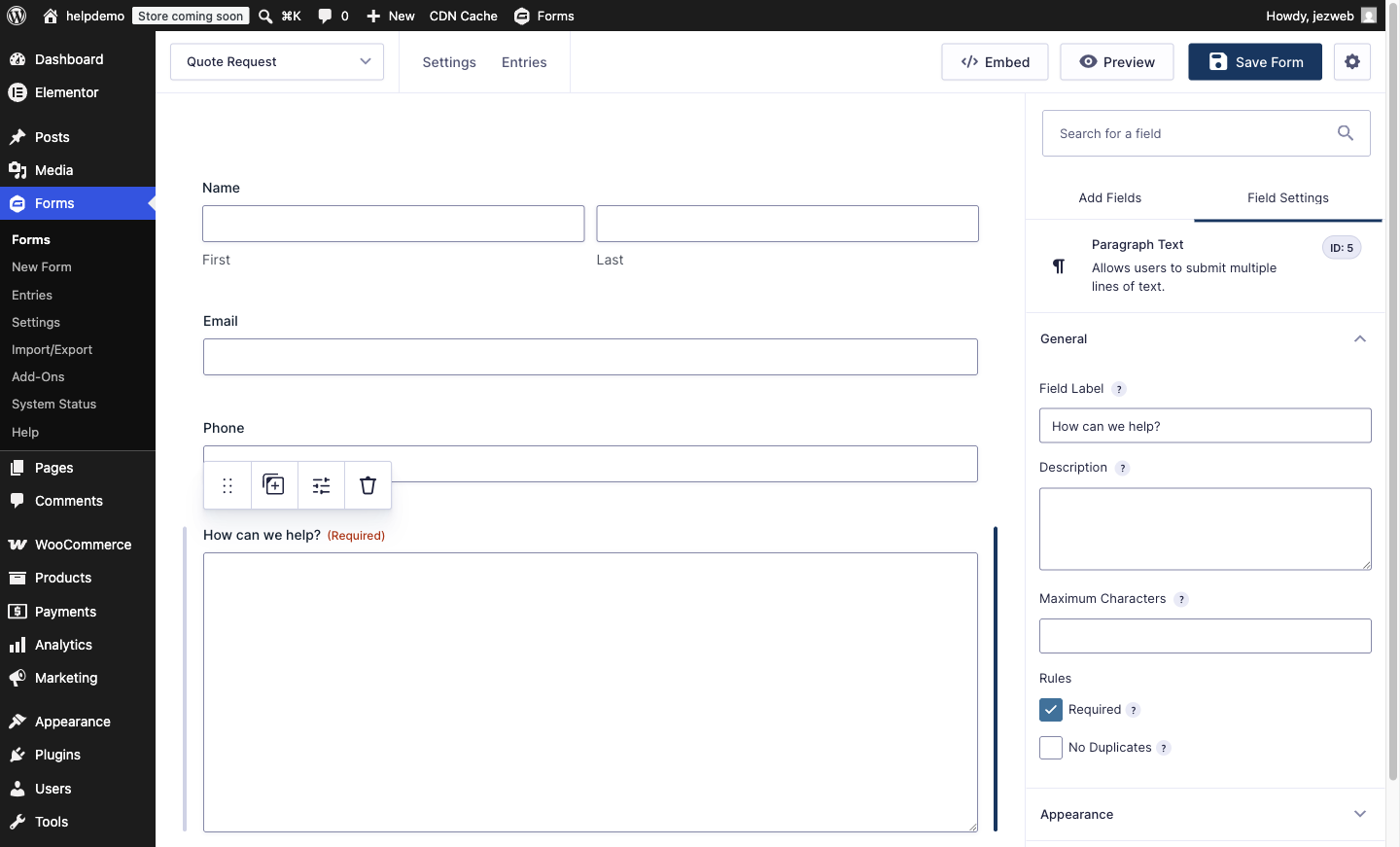Click No Duplicates help question mark
The height and width of the screenshot is (847, 1400).
pyautogui.click(x=1164, y=748)
